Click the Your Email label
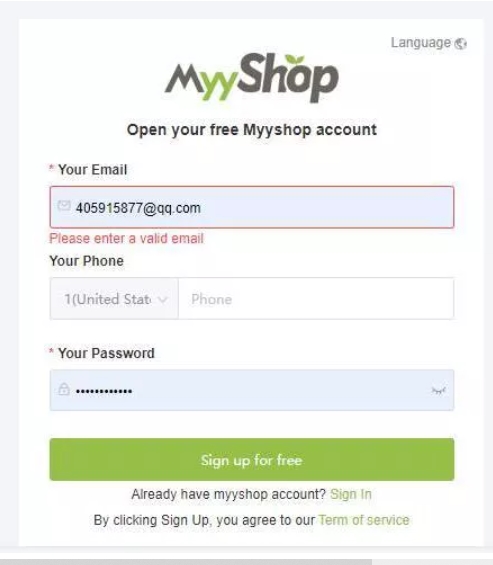Image resolution: width=493 pixels, height=565 pixels. (x=93, y=169)
